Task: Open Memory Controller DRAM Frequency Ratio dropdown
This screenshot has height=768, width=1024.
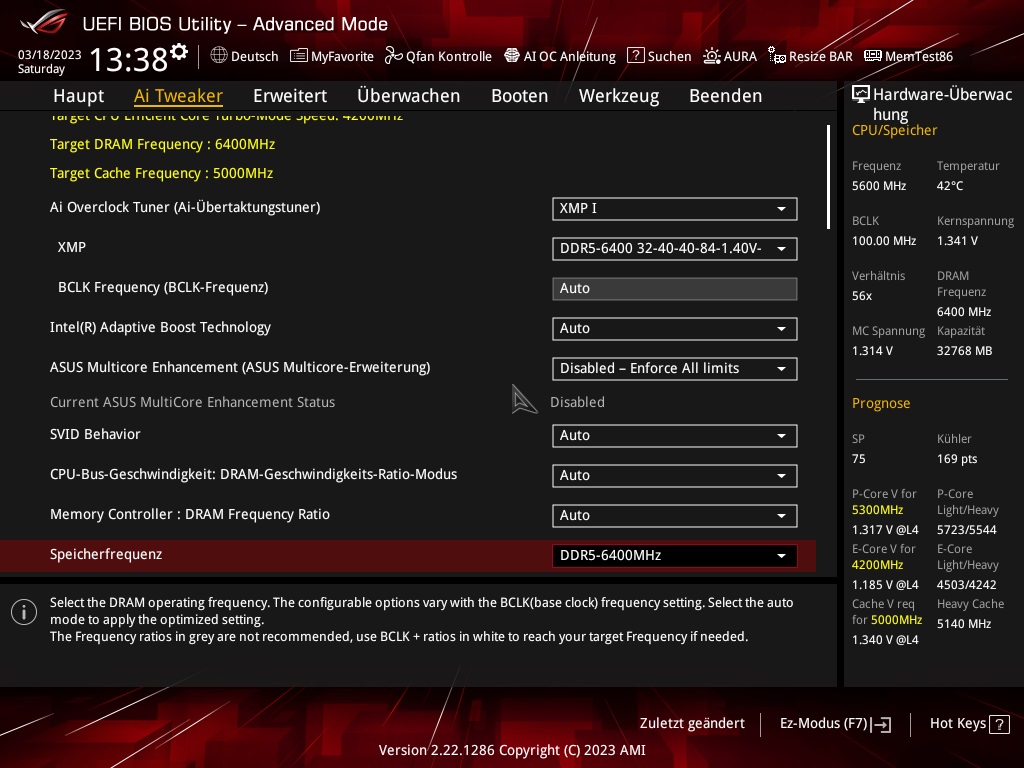Action: pos(675,515)
